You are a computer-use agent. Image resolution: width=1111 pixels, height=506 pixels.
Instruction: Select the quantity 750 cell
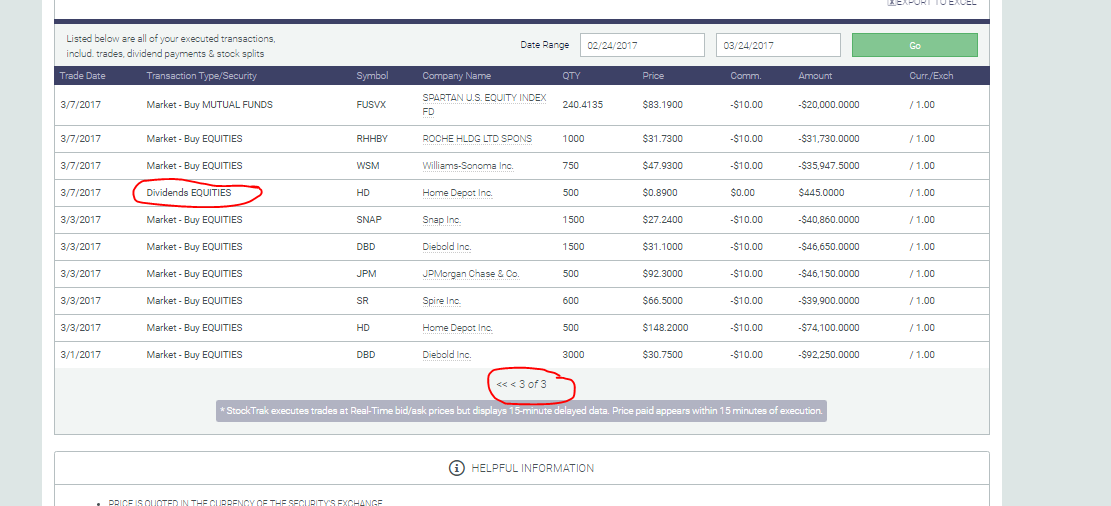coord(570,166)
